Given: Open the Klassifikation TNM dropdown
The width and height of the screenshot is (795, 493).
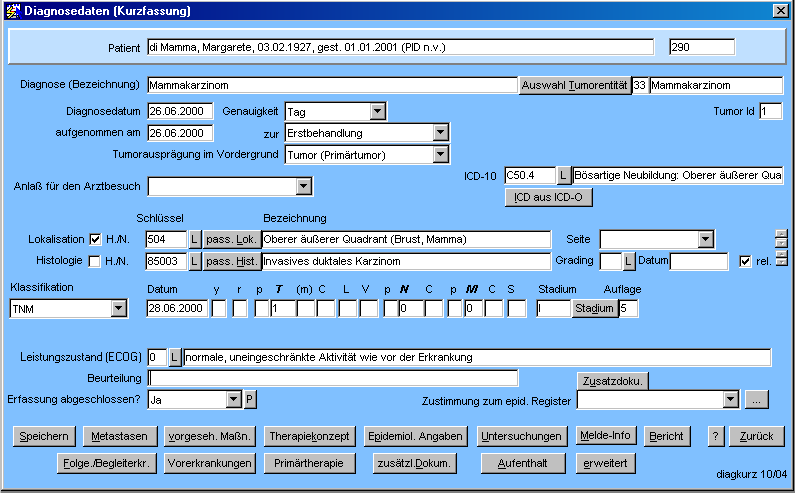Looking at the screenshot, I should 118,308.
